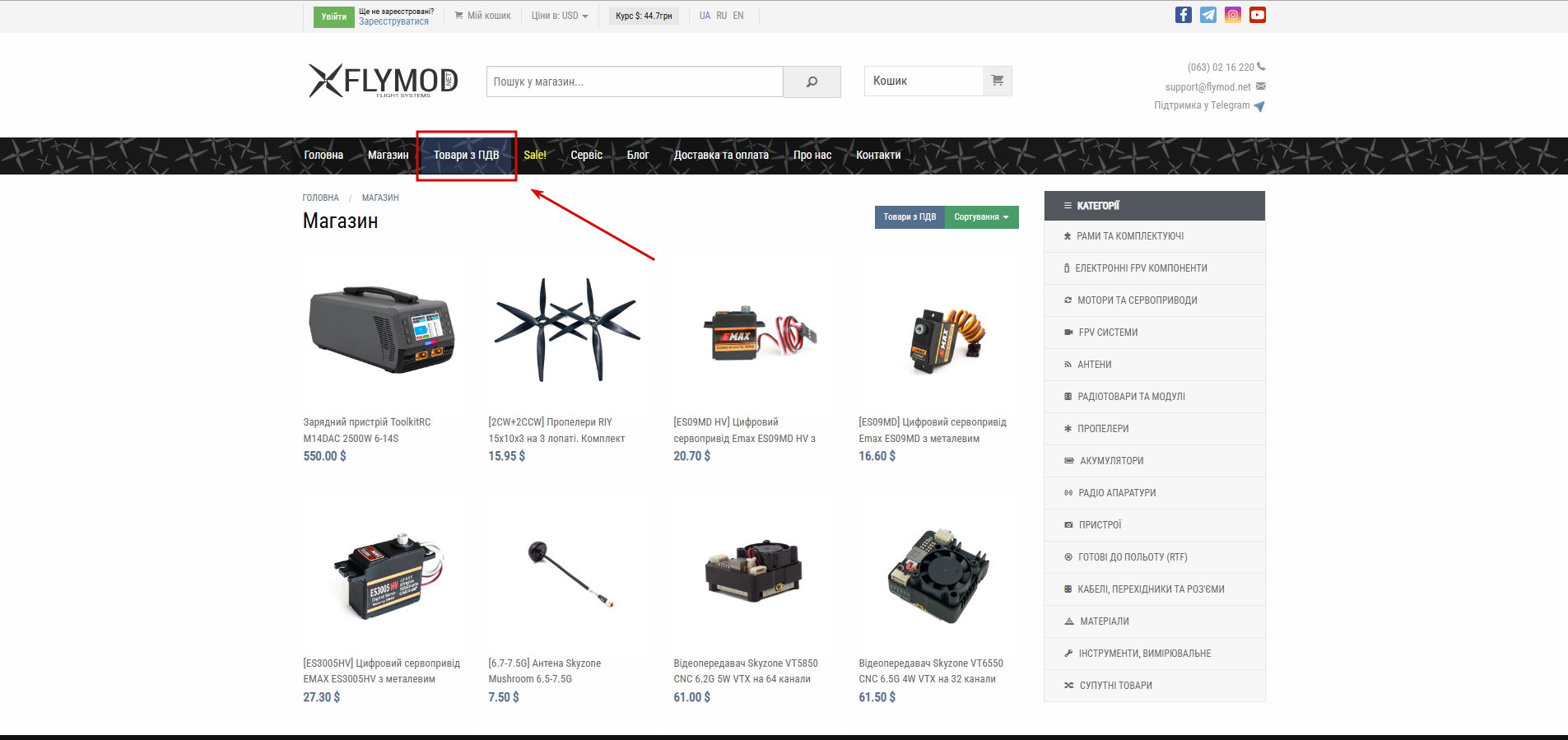Open Контакти in navigation bar
The width and height of the screenshot is (1568, 740).
pos(878,155)
